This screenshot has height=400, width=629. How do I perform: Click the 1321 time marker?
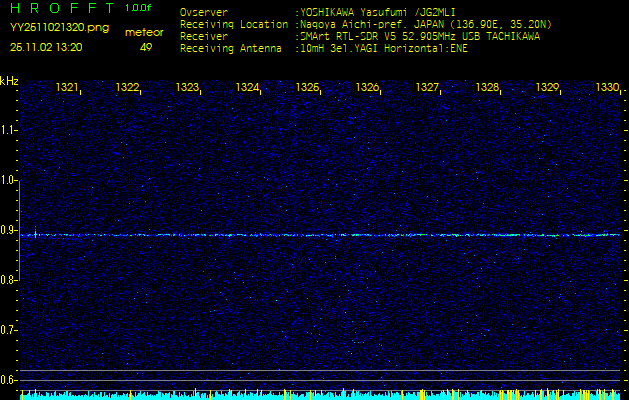[x=68, y=88]
